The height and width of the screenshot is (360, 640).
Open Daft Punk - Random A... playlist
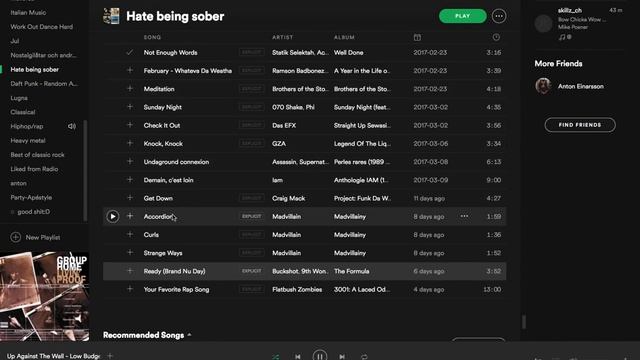[x=44, y=84]
